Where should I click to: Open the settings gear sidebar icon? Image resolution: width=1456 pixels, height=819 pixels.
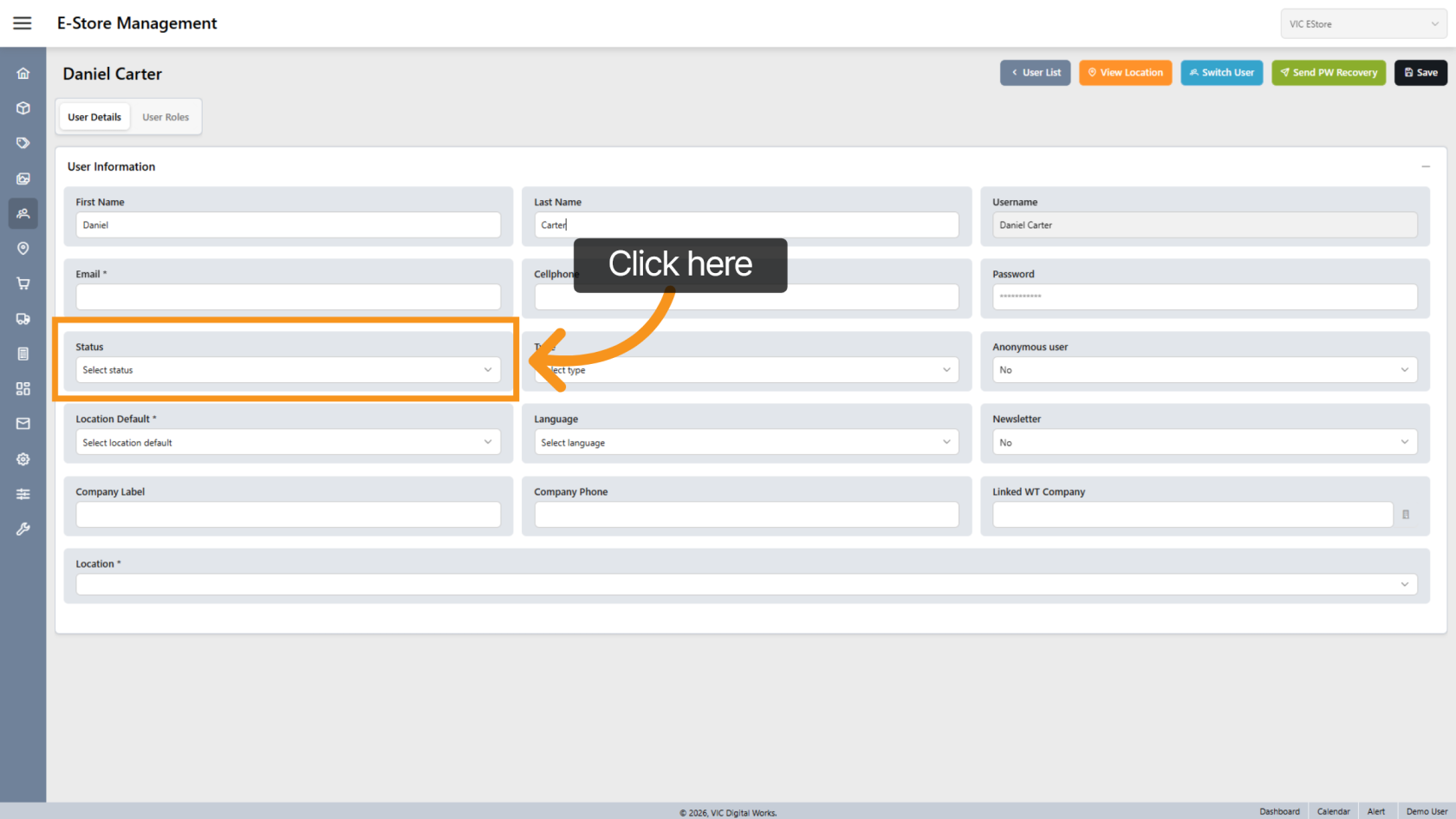tap(23, 459)
